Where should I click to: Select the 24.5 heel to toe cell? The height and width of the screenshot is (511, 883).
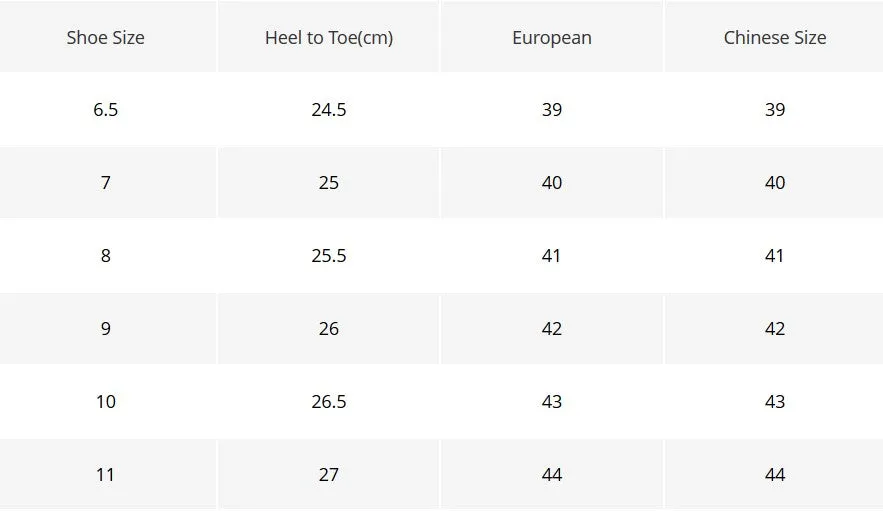[x=329, y=109]
